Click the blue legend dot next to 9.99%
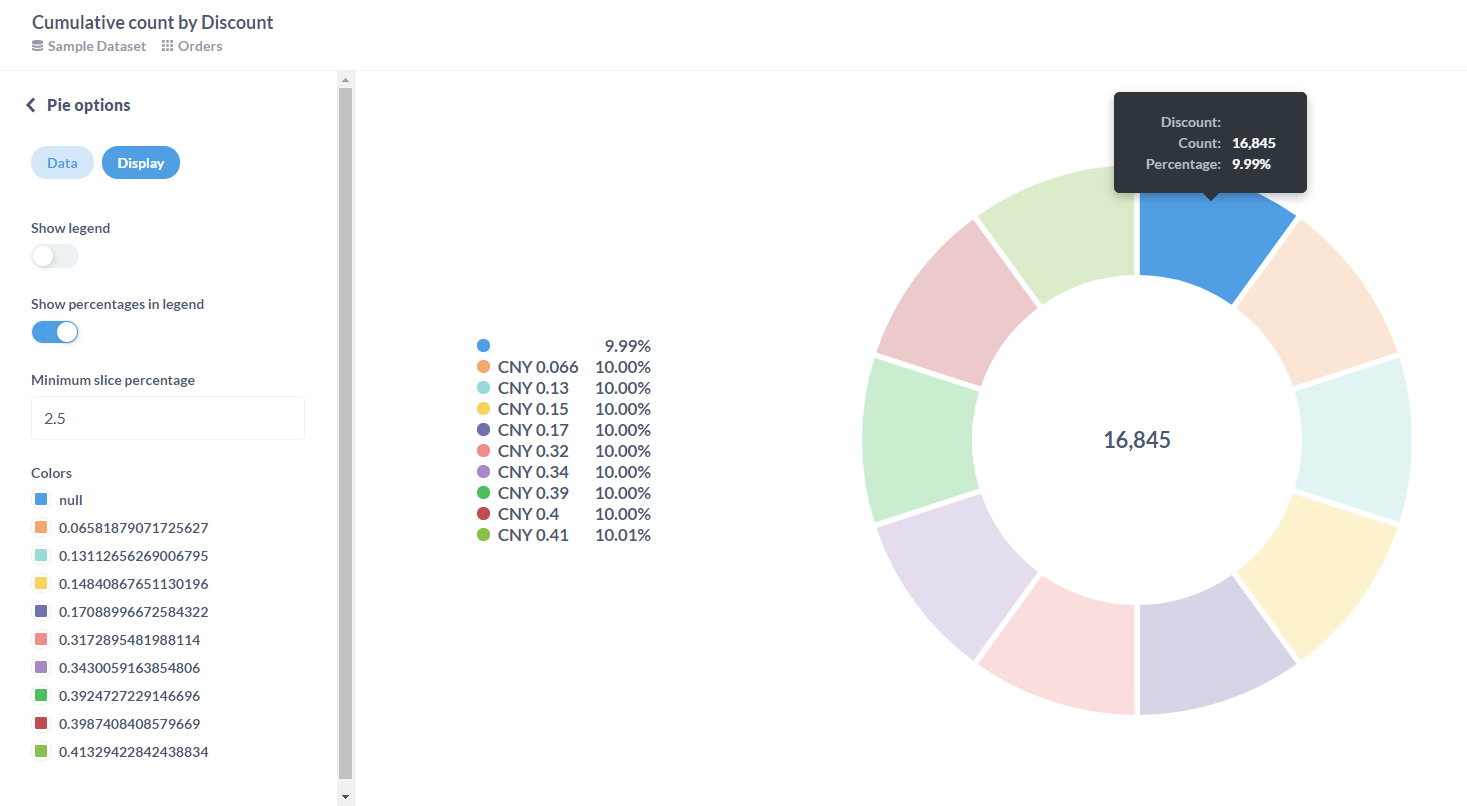 (484, 345)
